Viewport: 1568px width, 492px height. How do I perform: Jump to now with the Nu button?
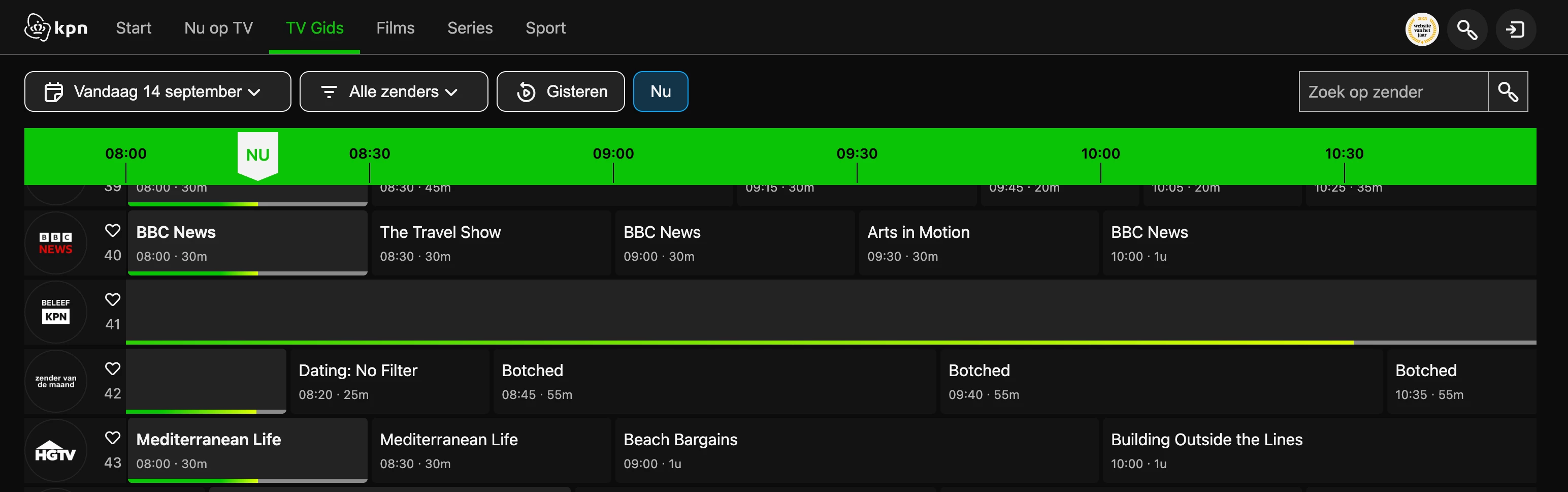(x=661, y=92)
